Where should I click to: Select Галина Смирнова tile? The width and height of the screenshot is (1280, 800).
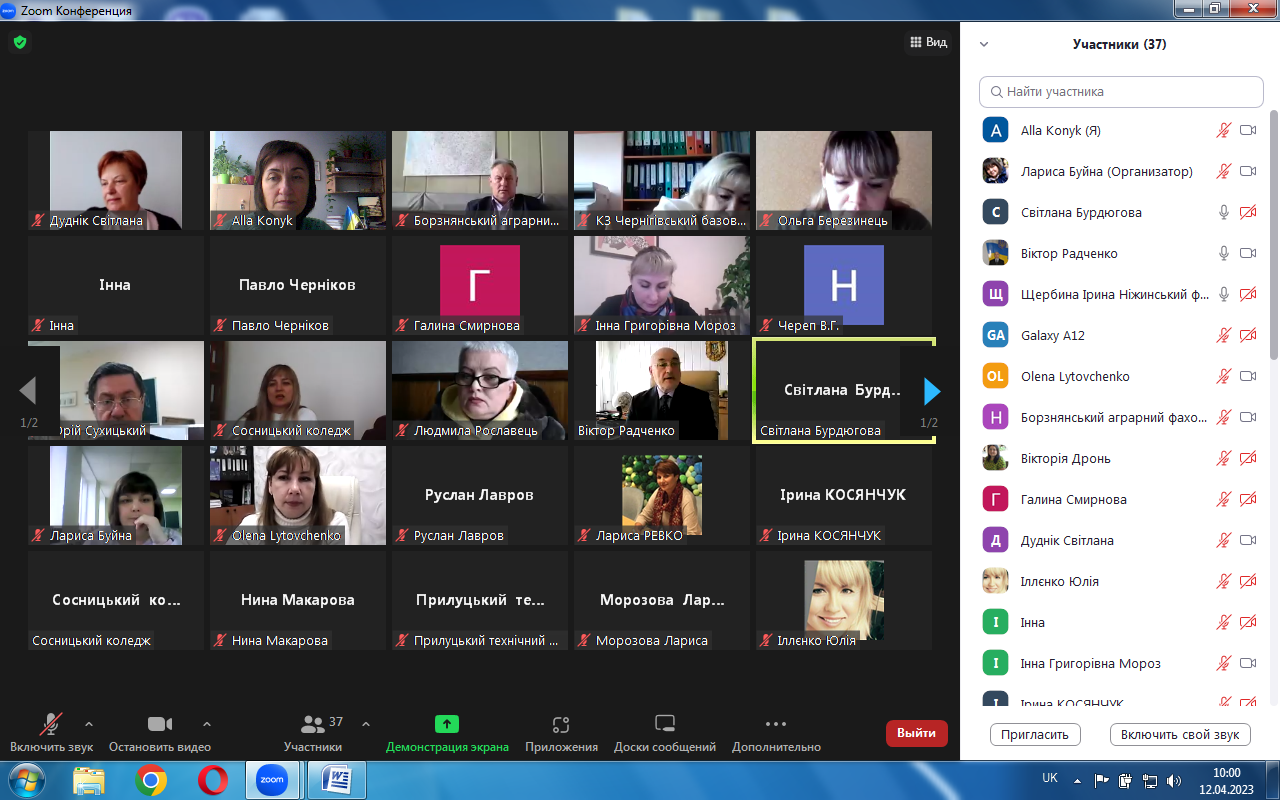point(480,285)
